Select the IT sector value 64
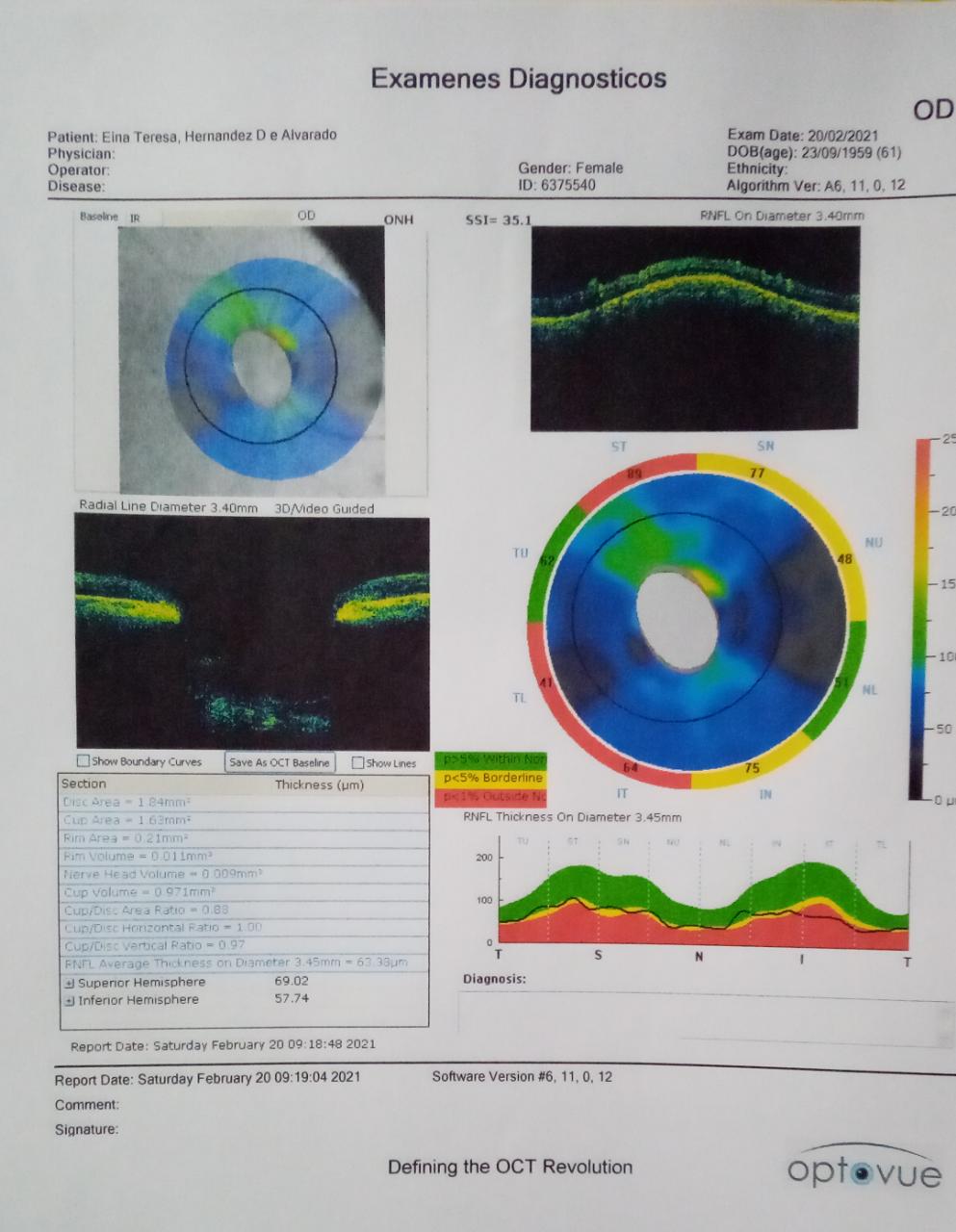956x1232 pixels. pyautogui.click(x=631, y=767)
